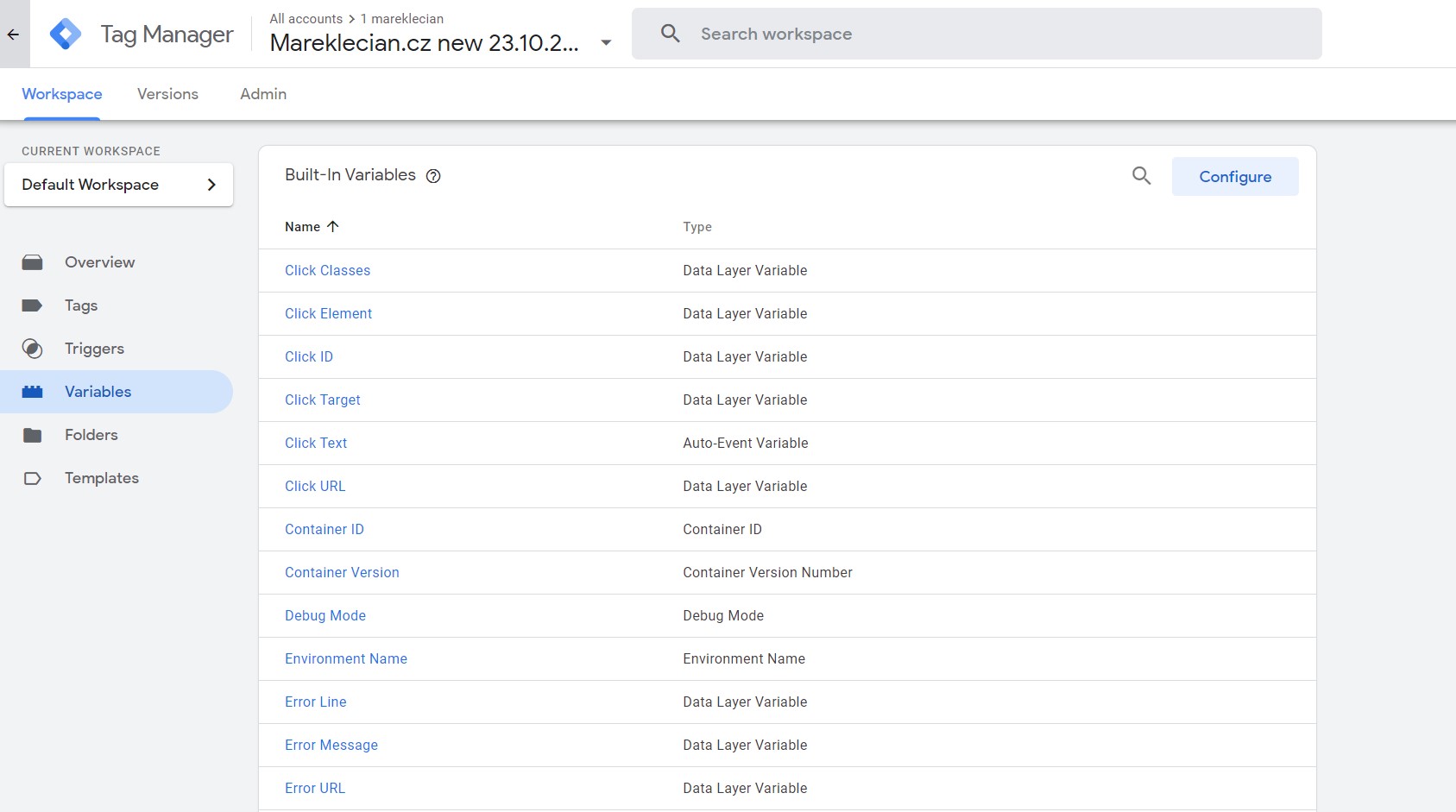Image resolution: width=1456 pixels, height=812 pixels.
Task: Open Folders in the sidebar
Action: click(91, 435)
